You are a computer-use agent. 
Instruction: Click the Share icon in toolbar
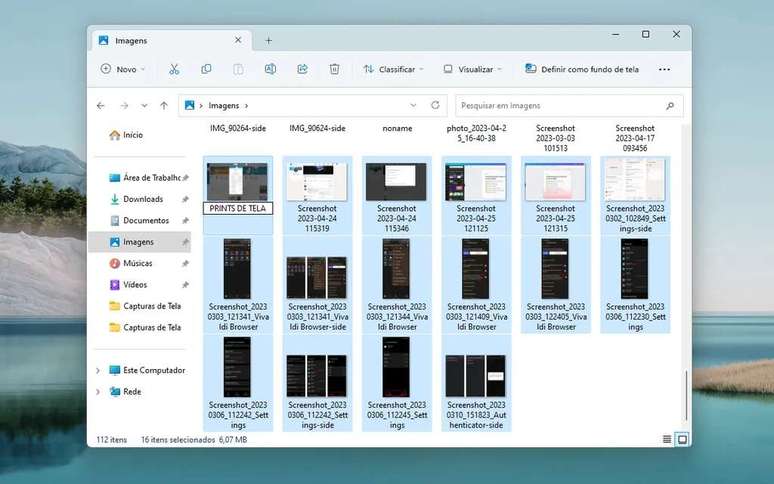tap(303, 69)
